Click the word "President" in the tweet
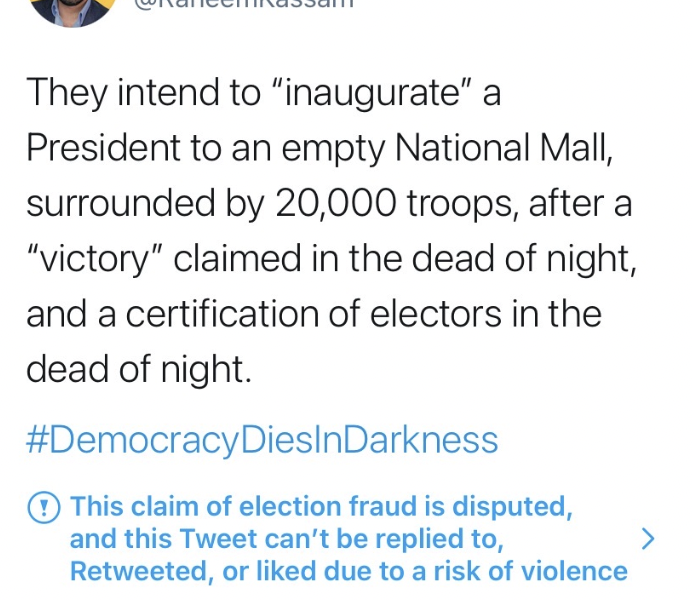This screenshot has width=692, height=600. point(93,149)
